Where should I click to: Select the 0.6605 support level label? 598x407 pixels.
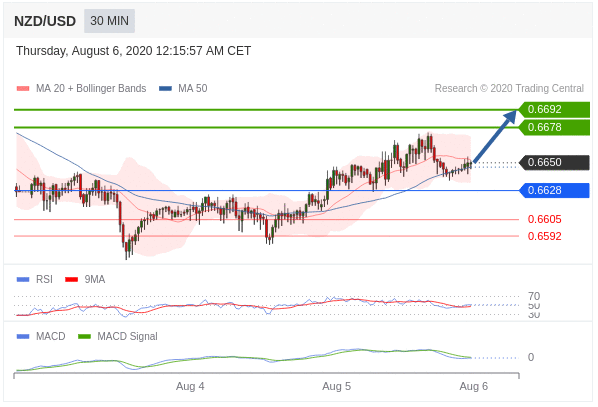pyautogui.click(x=544, y=219)
